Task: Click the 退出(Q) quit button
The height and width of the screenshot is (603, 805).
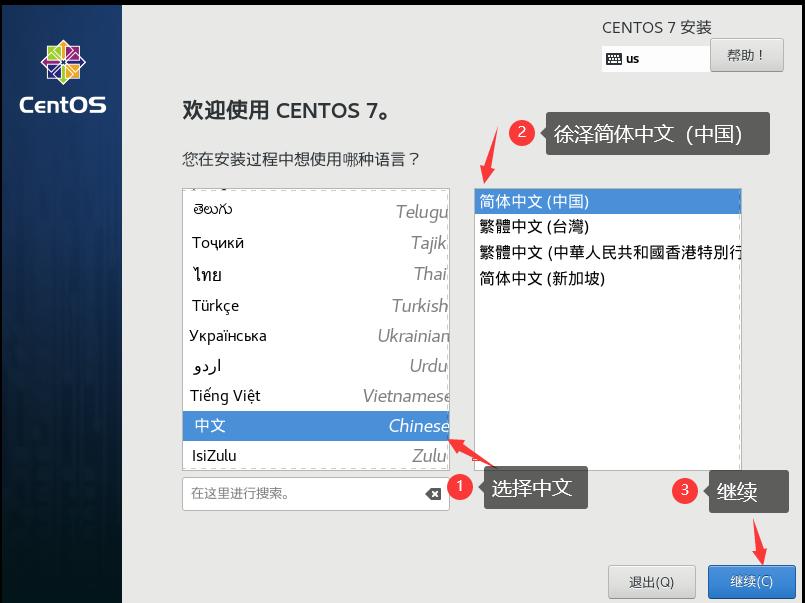Action: pyautogui.click(x=652, y=582)
